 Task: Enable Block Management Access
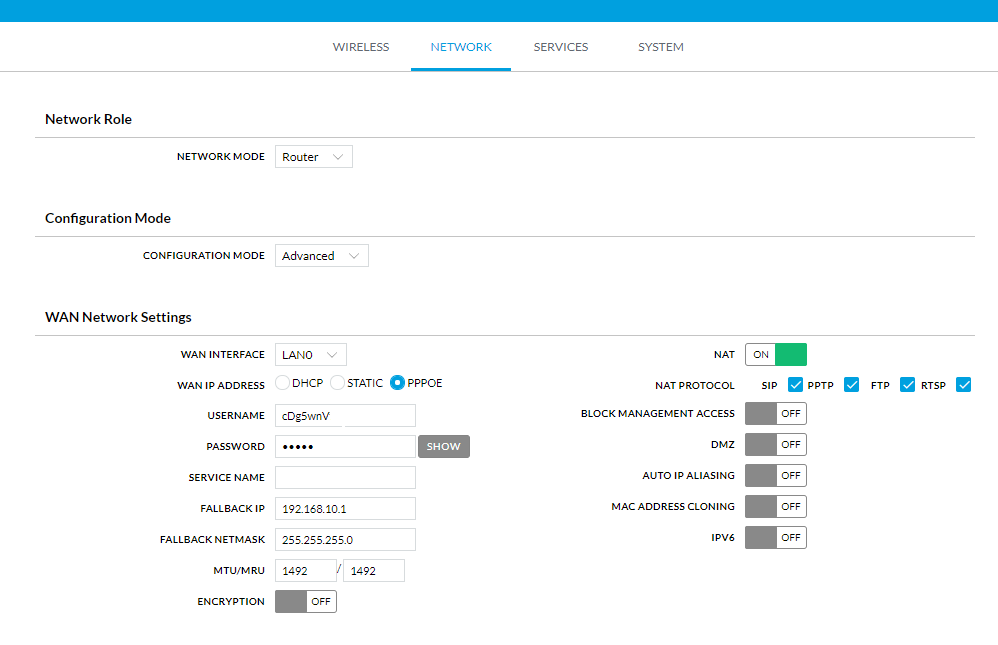[x=775, y=414]
